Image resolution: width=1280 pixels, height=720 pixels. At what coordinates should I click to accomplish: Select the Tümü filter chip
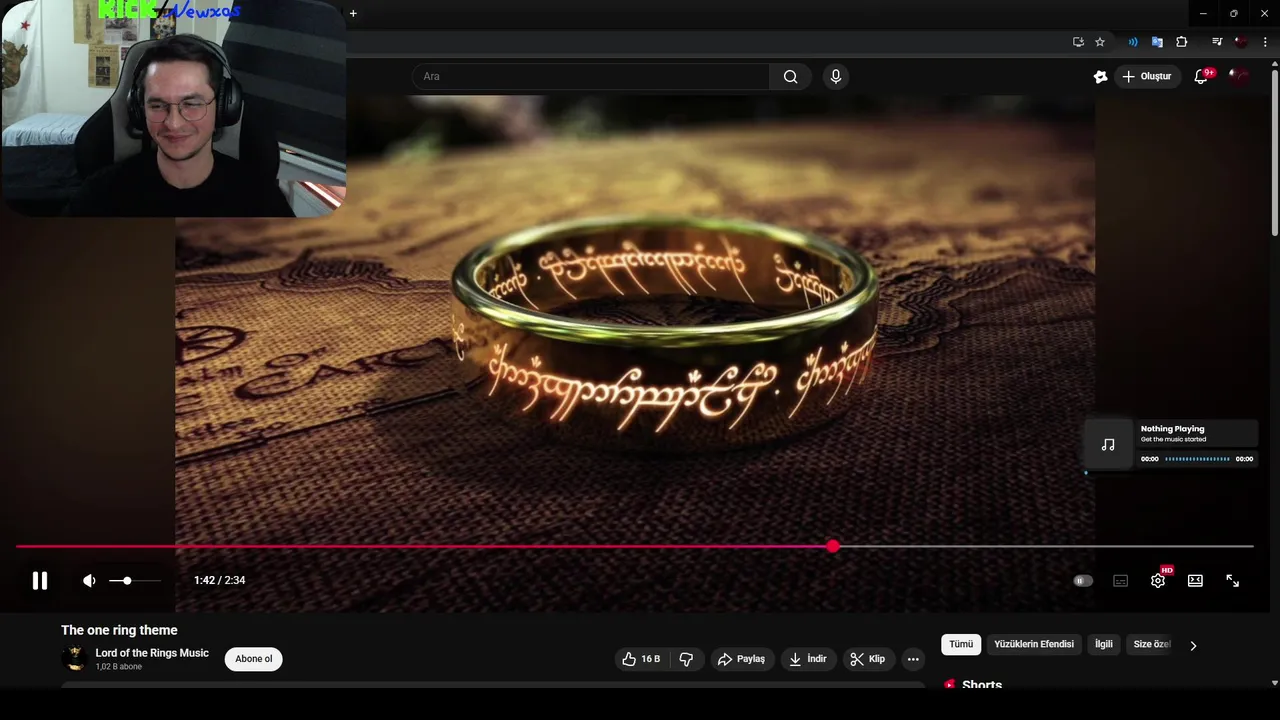(961, 644)
